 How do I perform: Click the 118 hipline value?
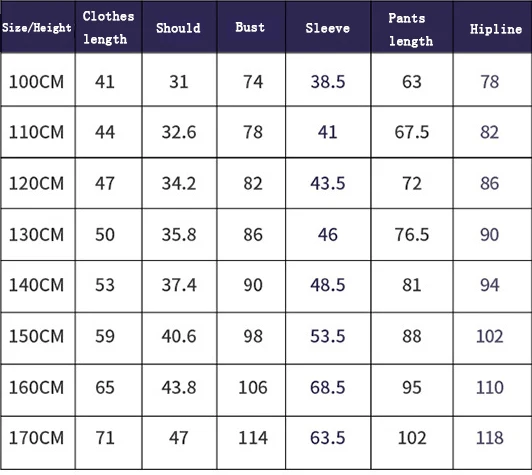click(x=490, y=438)
